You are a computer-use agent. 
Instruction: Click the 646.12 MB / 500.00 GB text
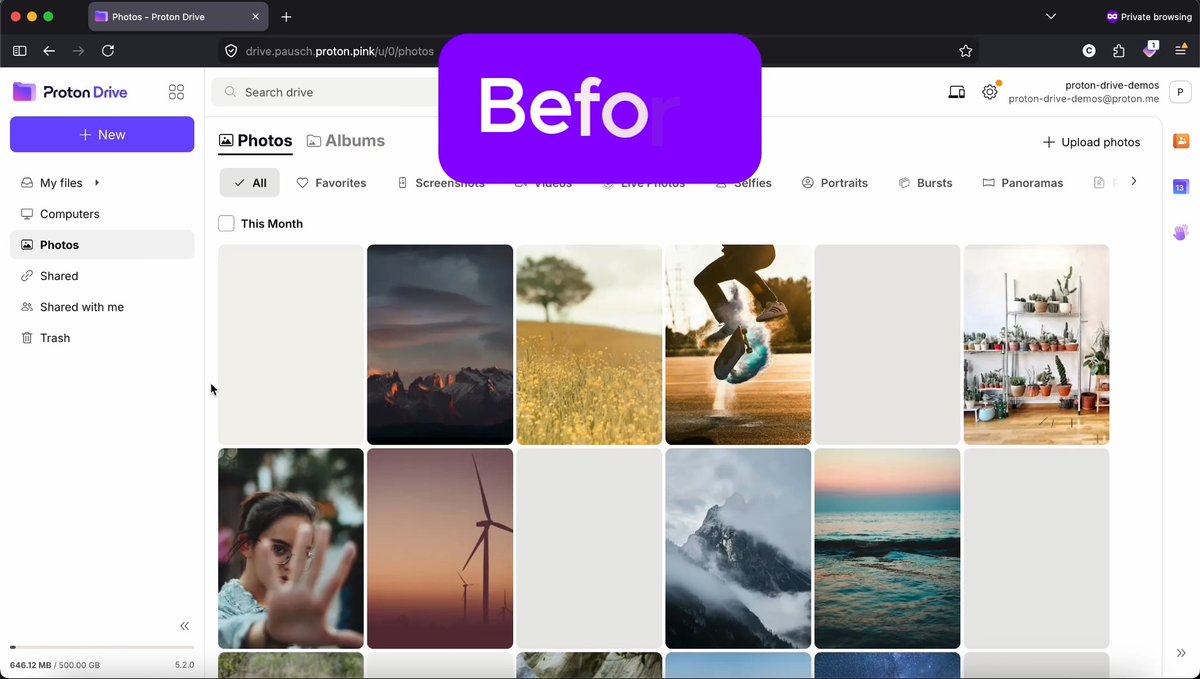click(55, 665)
